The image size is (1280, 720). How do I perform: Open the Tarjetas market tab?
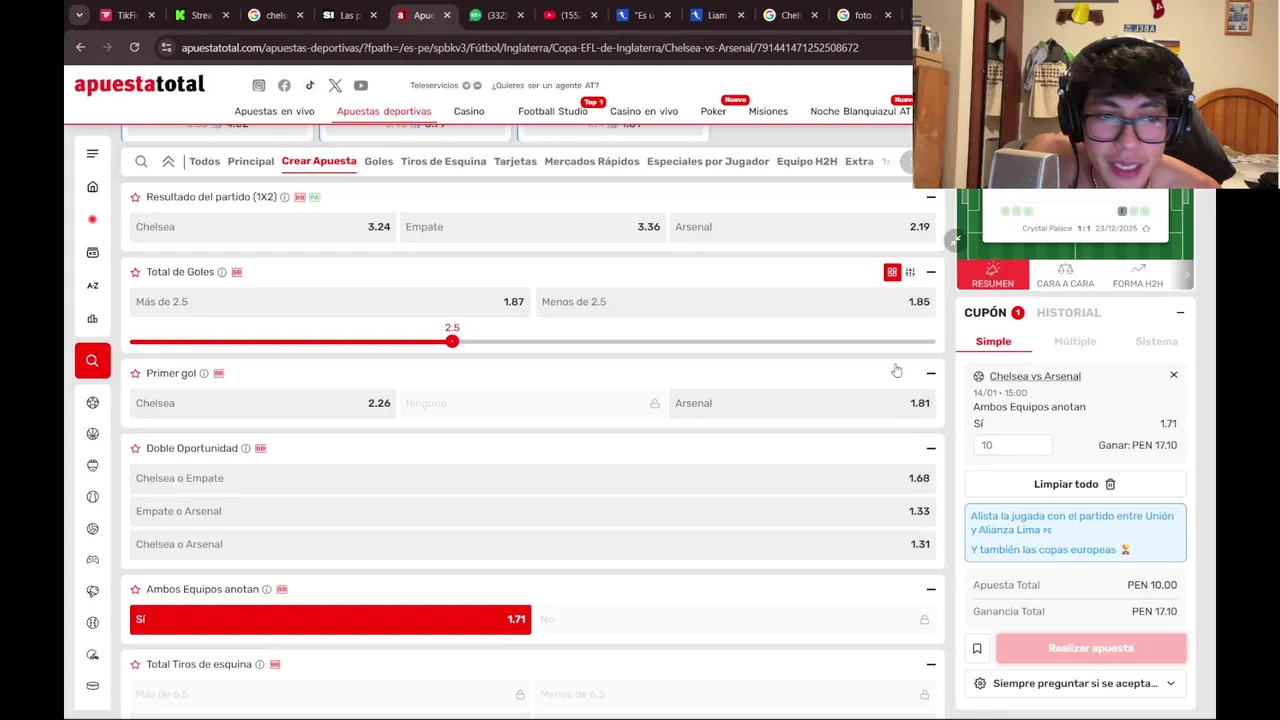pyautogui.click(x=515, y=161)
